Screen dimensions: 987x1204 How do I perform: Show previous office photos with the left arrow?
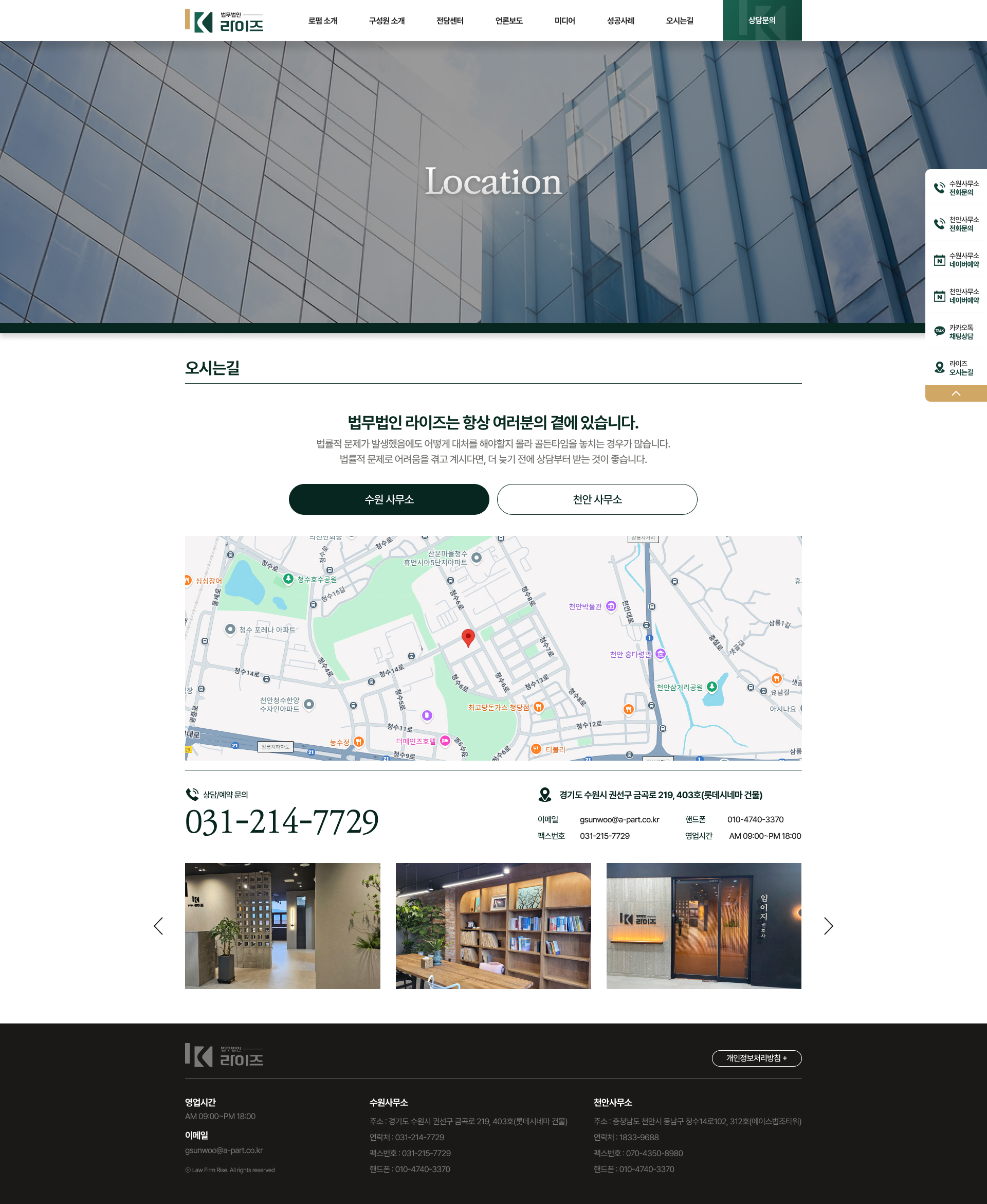[x=158, y=925]
